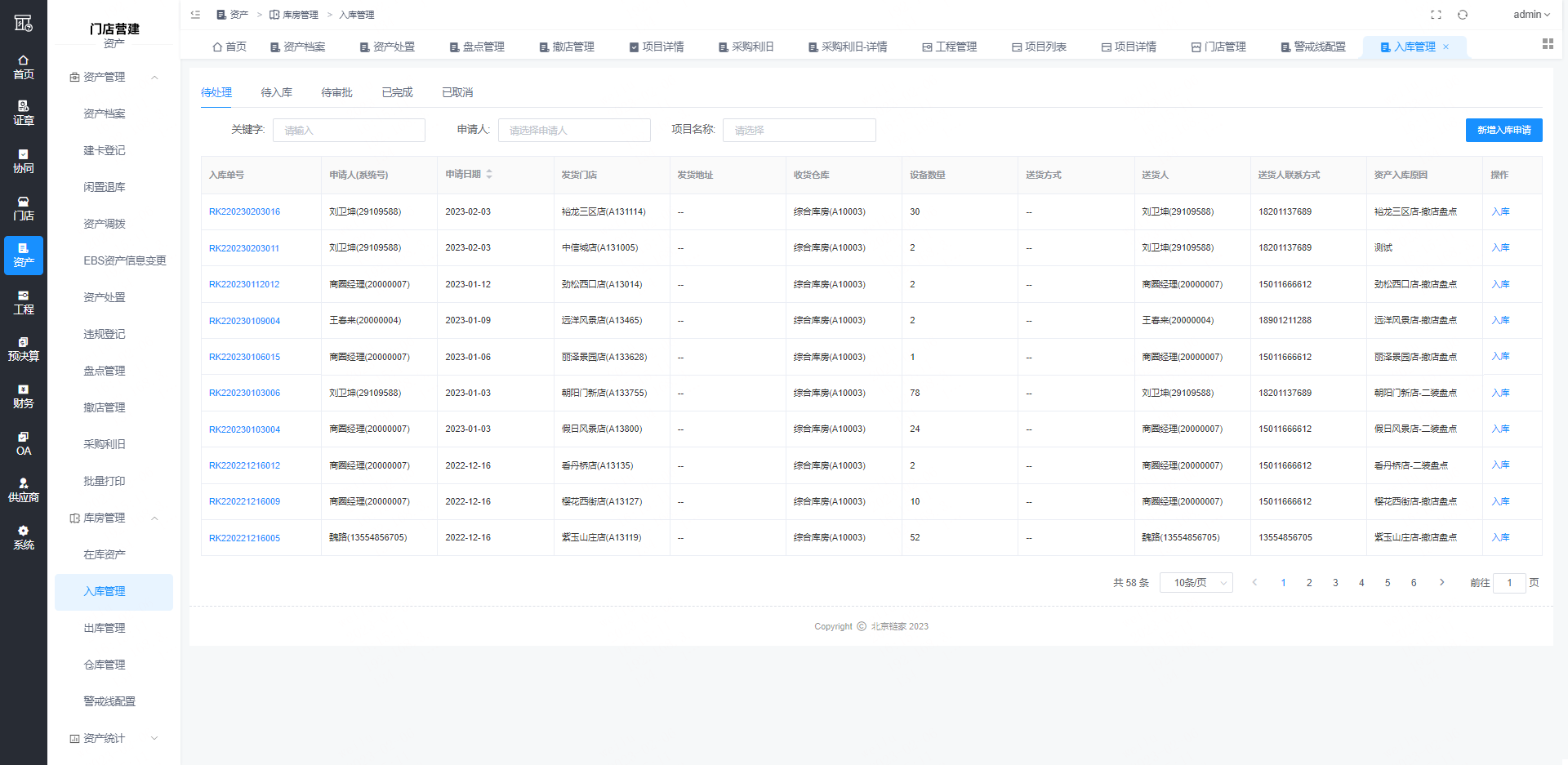This screenshot has height=765, width=1568.
Task: Click the refresh icon in top bar
Action: [x=1463, y=15]
